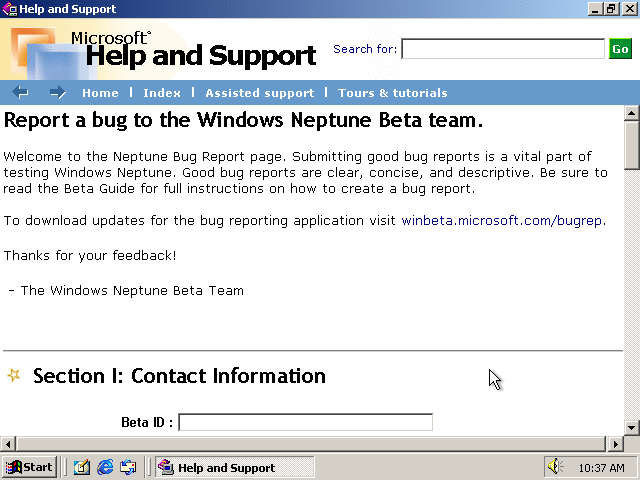
Task: Restore down the Help and Support window
Action: 611,9
